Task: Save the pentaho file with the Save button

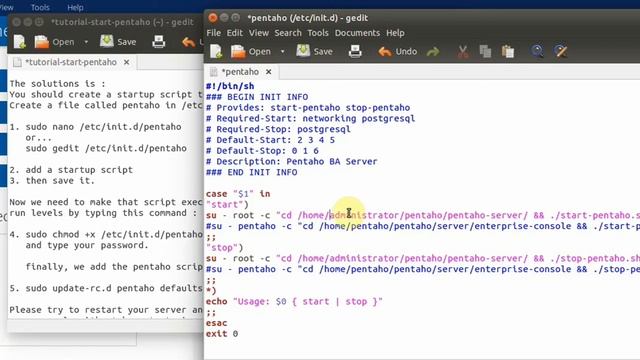Action: click(x=314, y=51)
